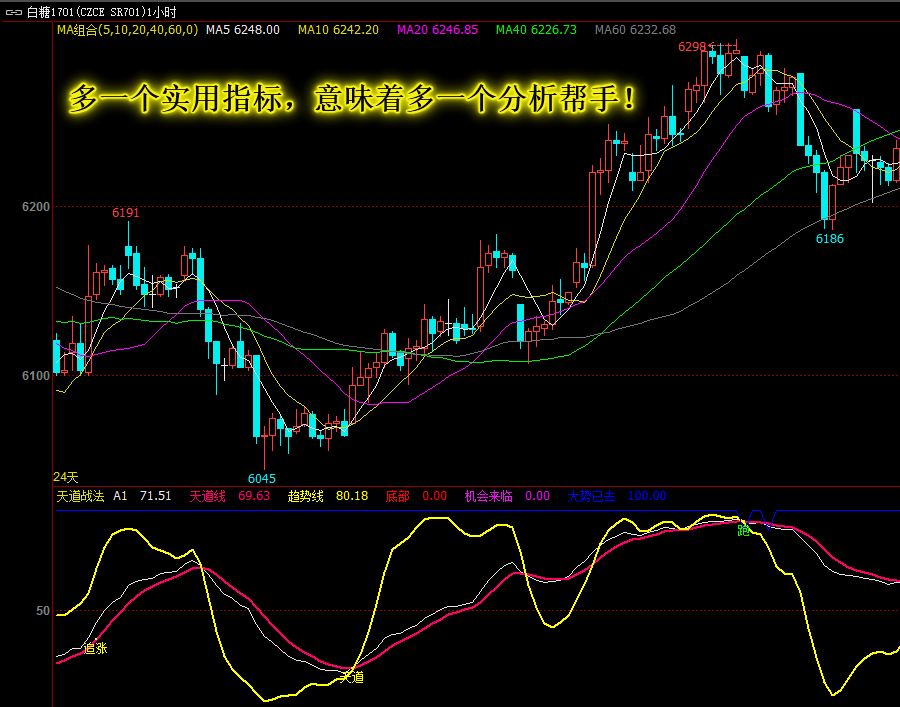Select the MA组合(5,10,20,40,60,0) indicator label
Screen dimensions: 900x707
click(127, 30)
